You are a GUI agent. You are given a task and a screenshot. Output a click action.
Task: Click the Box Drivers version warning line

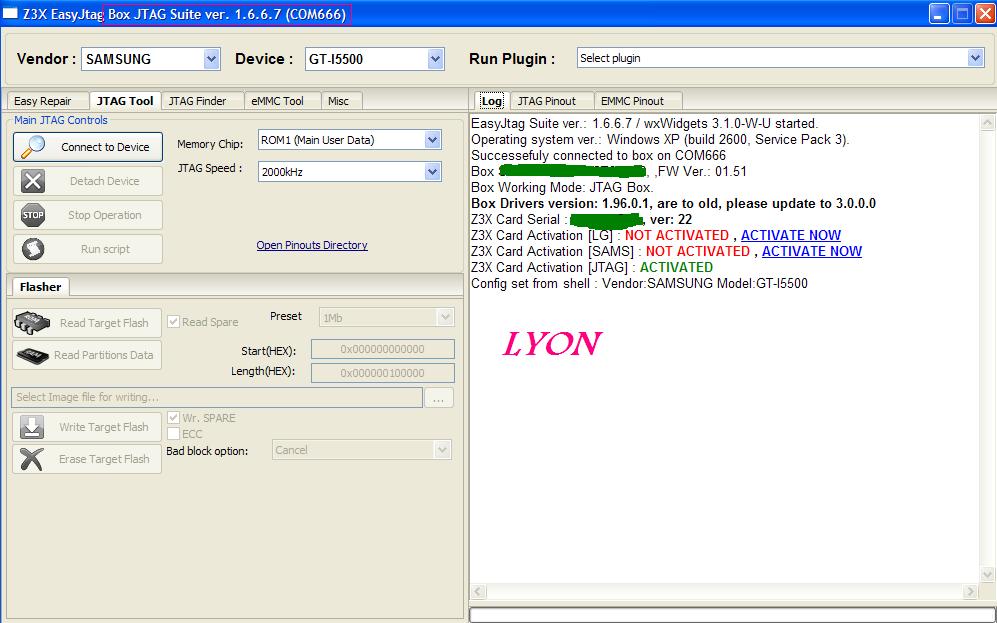(673, 203)
